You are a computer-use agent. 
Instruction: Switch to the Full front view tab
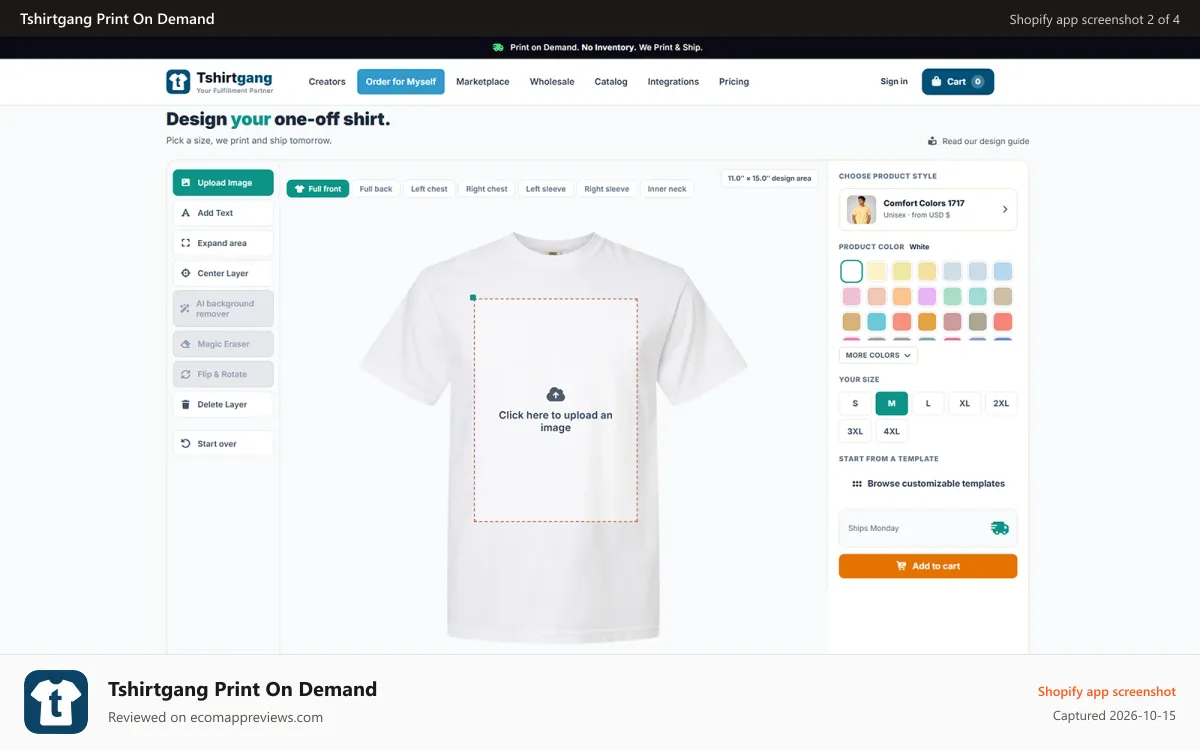318,189
